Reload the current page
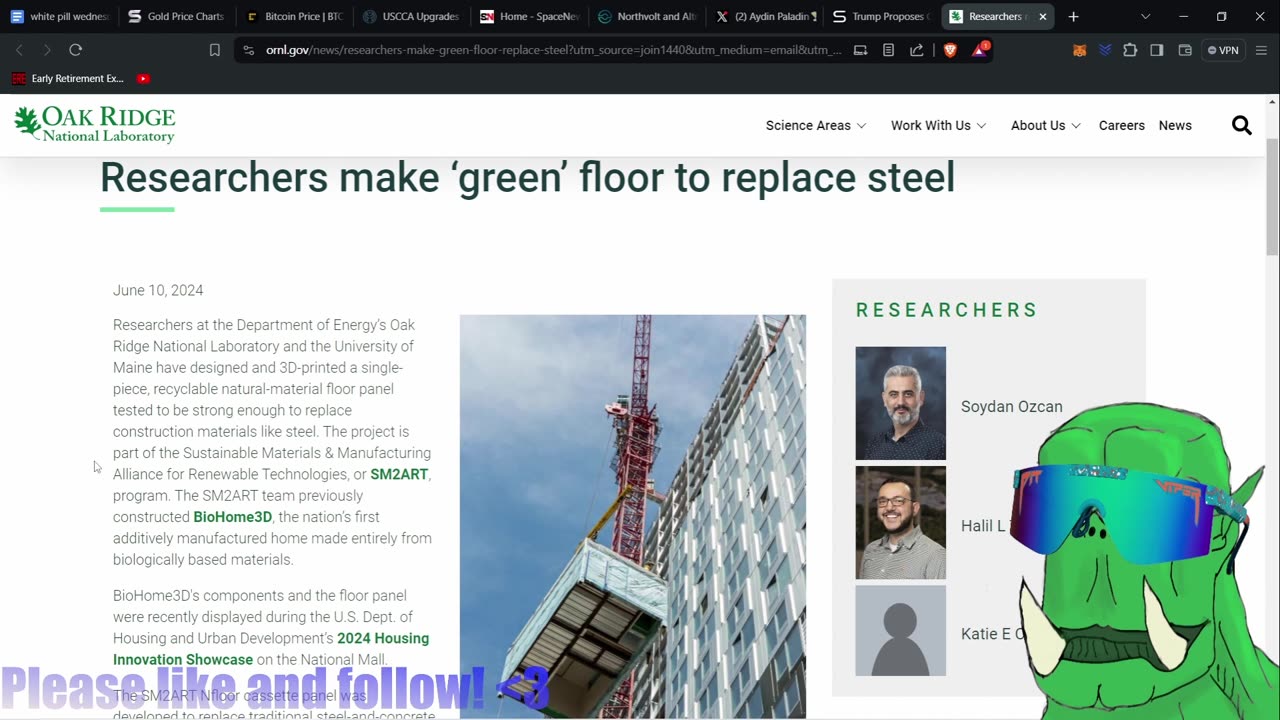This screenshot has width=1280, height=720. pyautogui.click(x=75, y=50)
